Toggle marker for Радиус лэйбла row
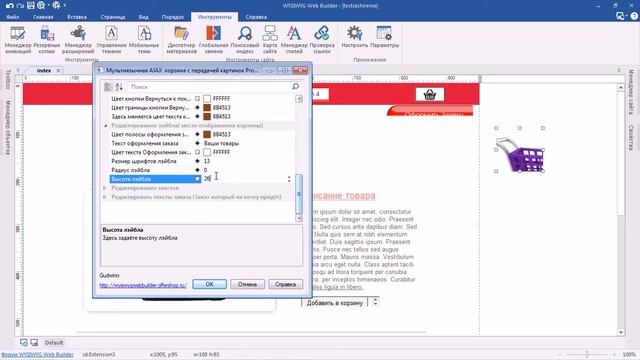The height and width of the screenshot is (360, 640). 198,170
